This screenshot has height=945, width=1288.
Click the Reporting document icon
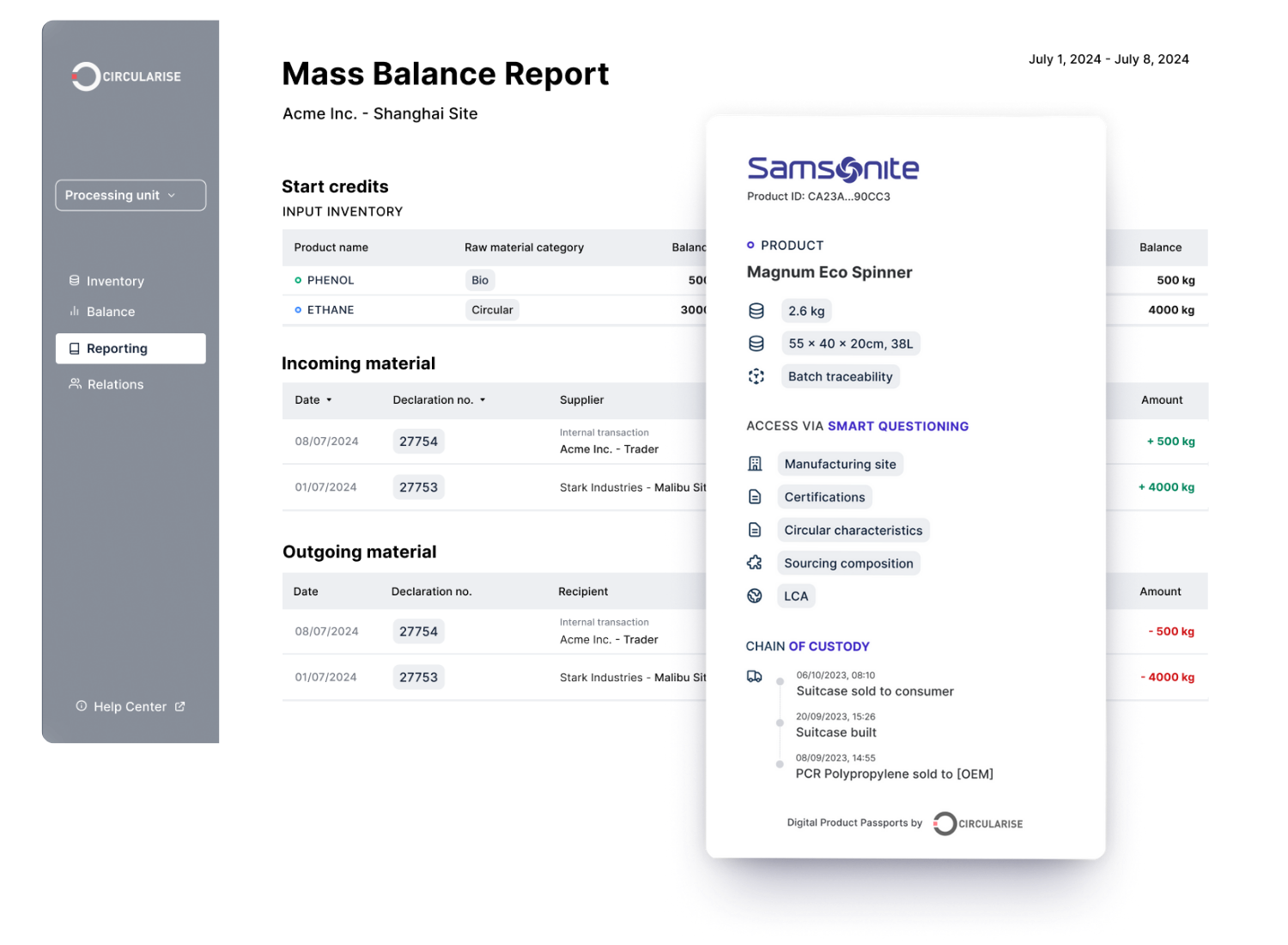pos(75,349)
